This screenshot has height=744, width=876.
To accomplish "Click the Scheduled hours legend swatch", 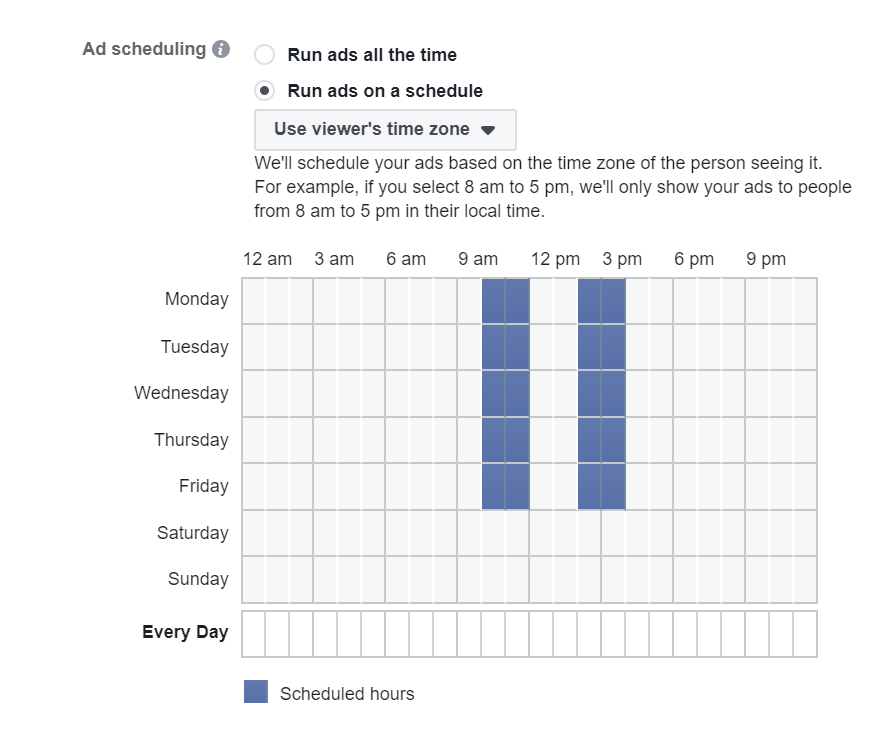I will pos(256,691).
